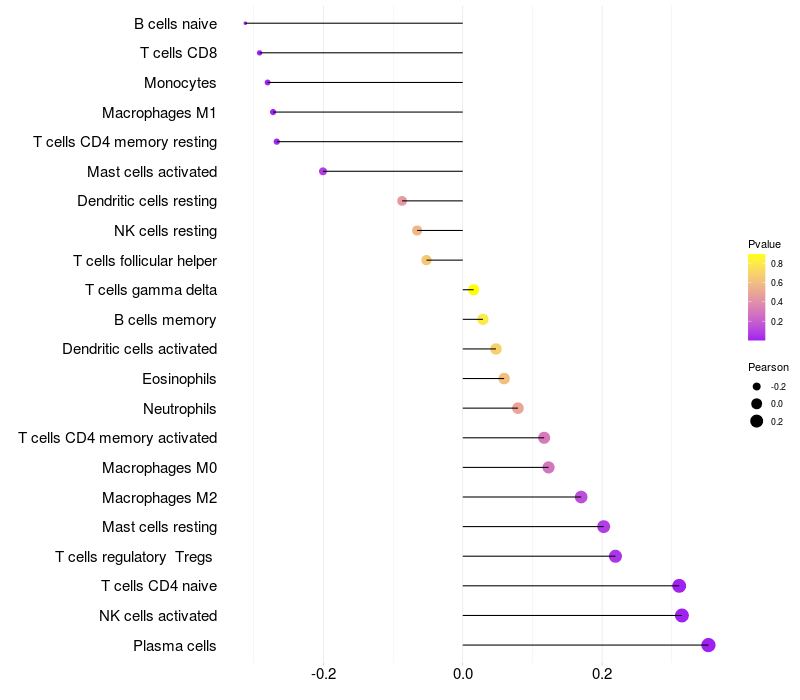Select the Monocytes axis label
The width and height of the screenshot is (800, 700).
point(180,83)
